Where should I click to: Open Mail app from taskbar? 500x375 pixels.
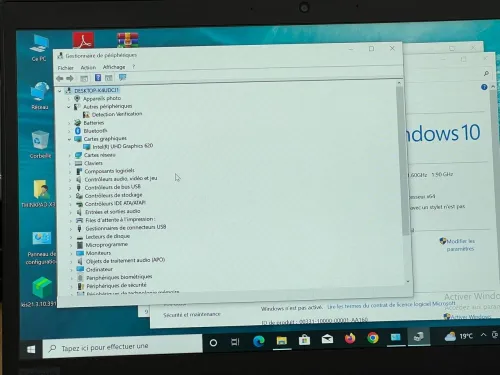(327, 339)
